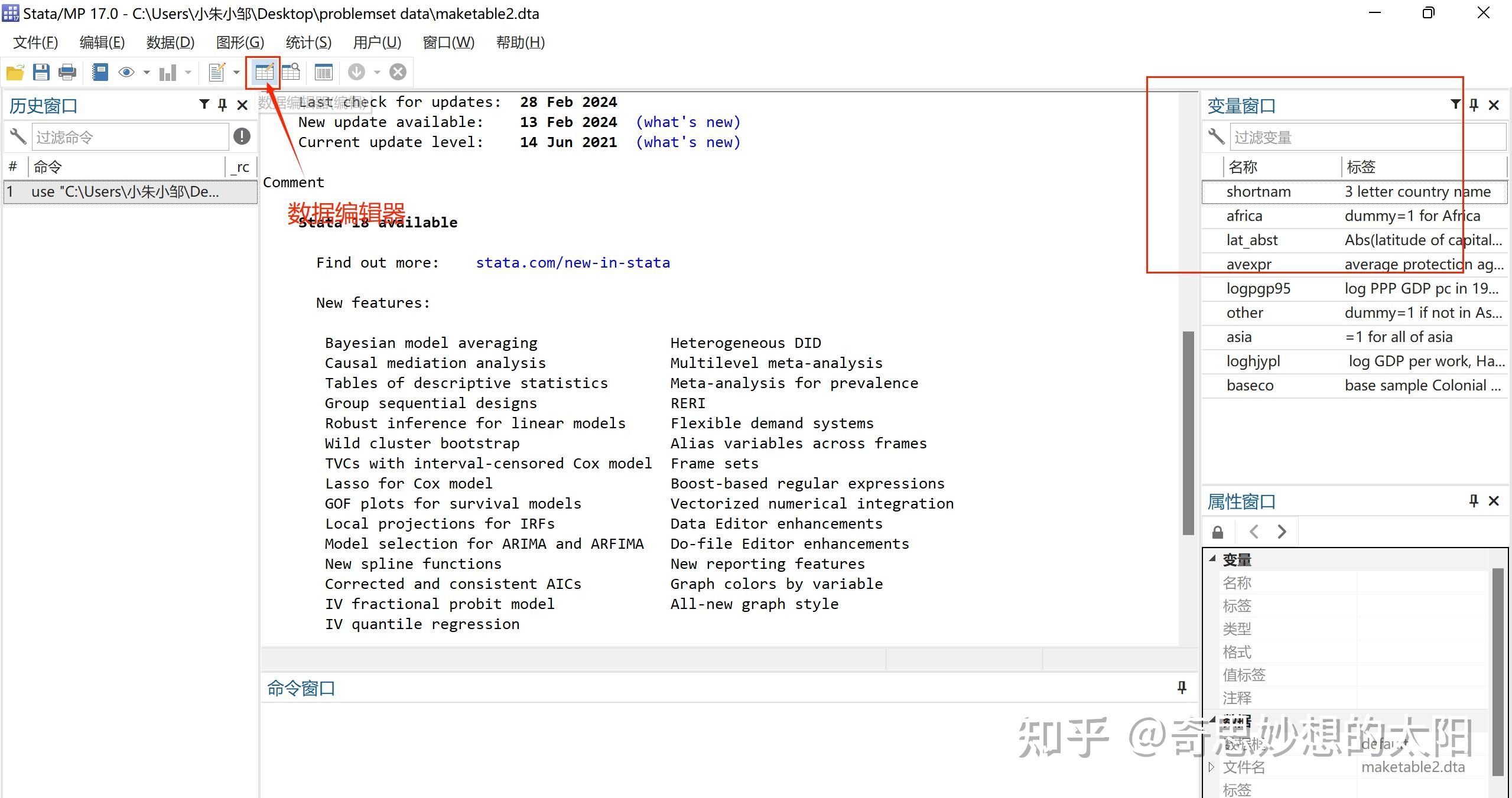1512x798 pixels.
Task: Click the Open file folder icon
Action: click(15, 73)
